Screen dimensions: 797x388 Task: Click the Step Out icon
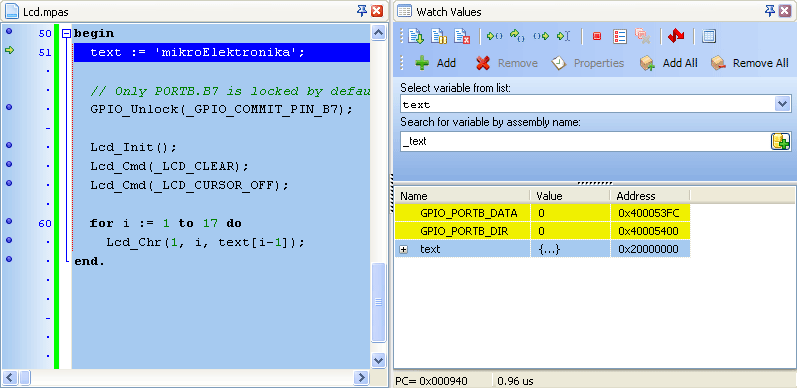(541, 36)
